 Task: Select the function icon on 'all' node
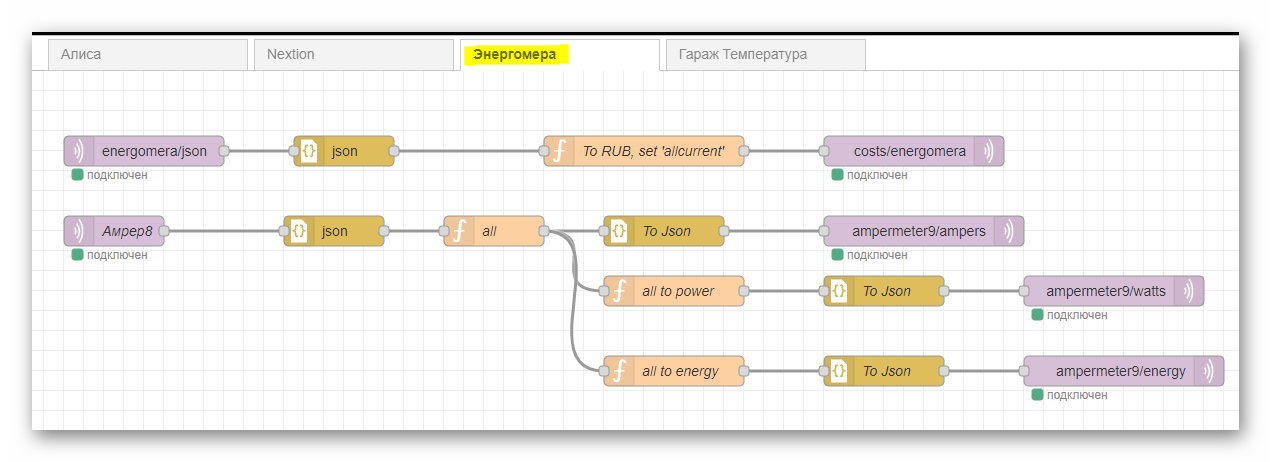click(459, 231)
